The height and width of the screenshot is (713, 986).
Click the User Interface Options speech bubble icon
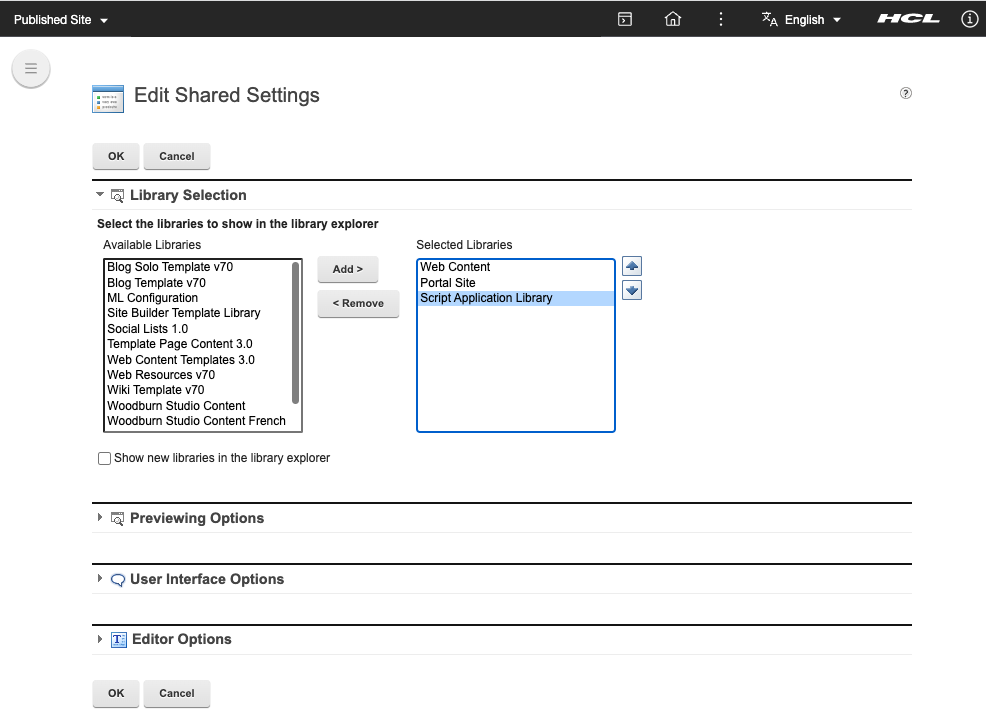(x=117, y=578)
